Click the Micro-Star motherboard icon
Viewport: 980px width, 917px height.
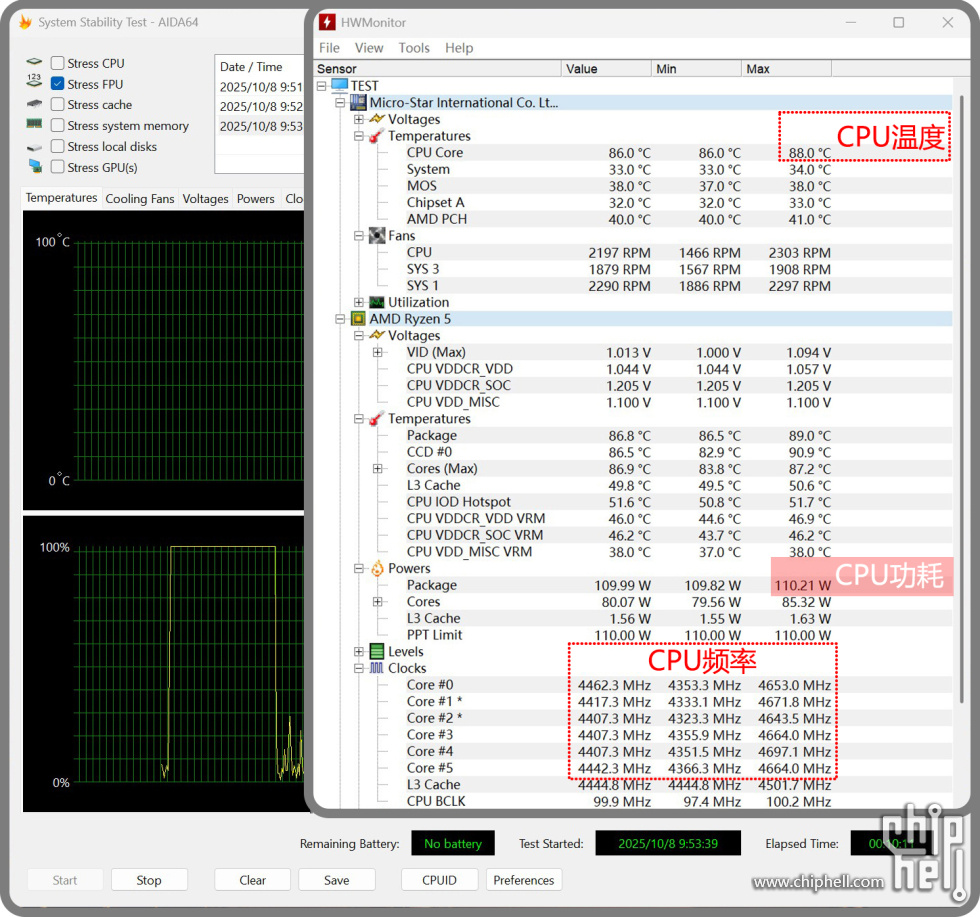(x=357, y=102)
